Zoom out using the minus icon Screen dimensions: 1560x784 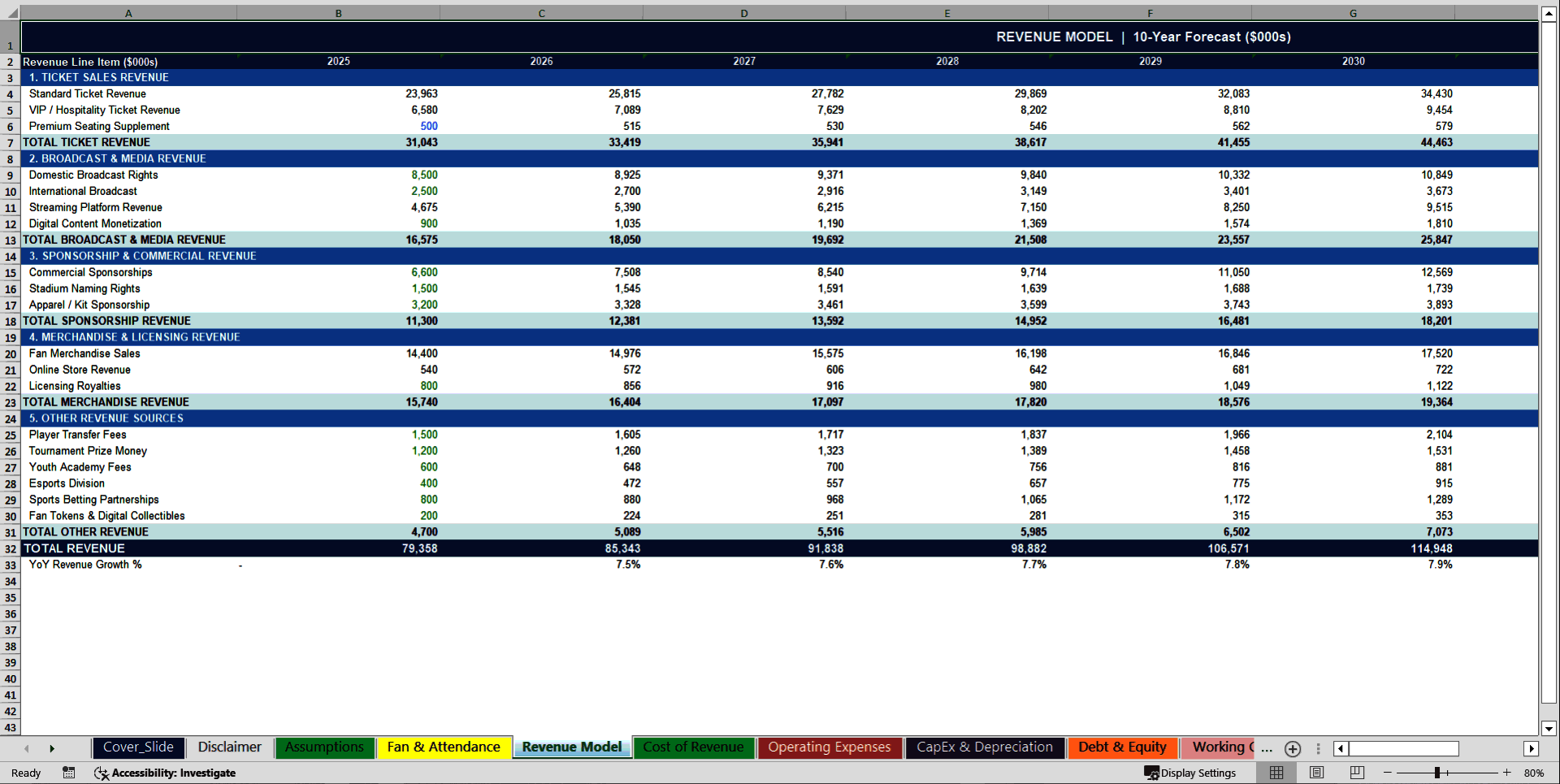pos(1386,773)
